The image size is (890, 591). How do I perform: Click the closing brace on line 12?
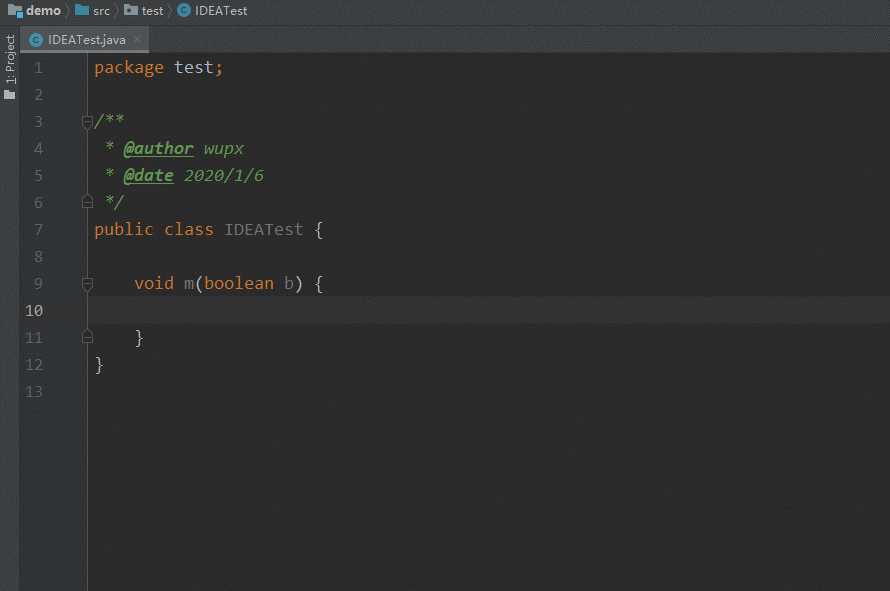[99, 364]
